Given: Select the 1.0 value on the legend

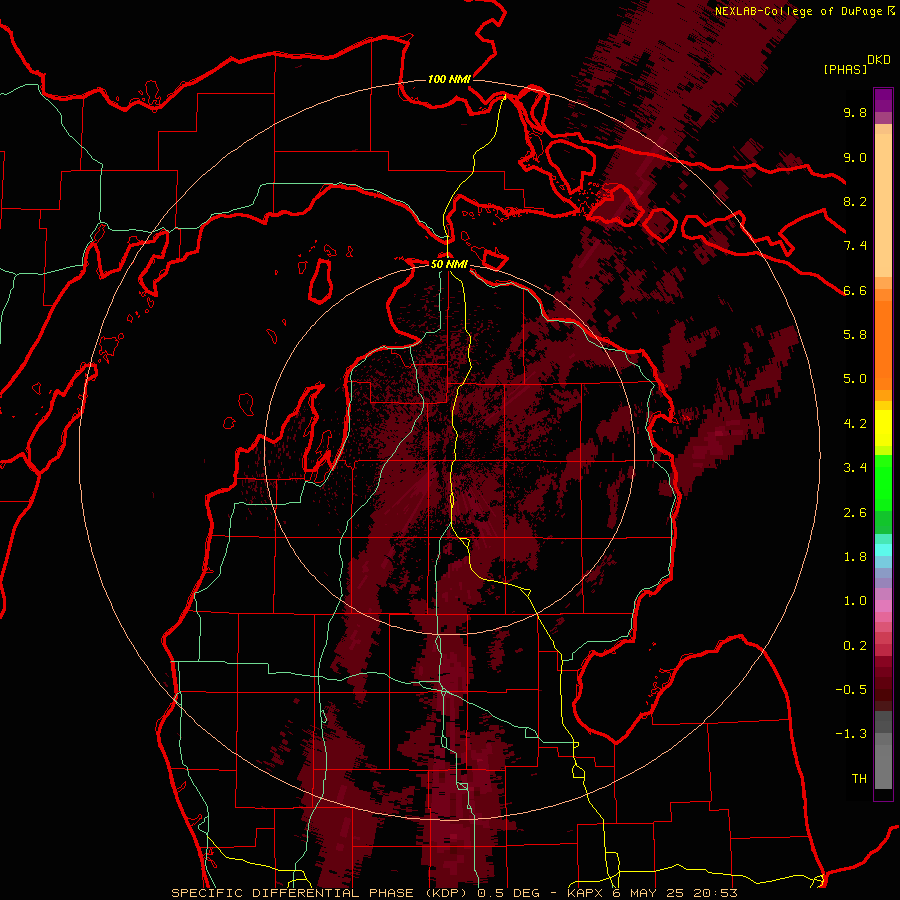Looking at the screenshot, I should (x=855, y=601).
